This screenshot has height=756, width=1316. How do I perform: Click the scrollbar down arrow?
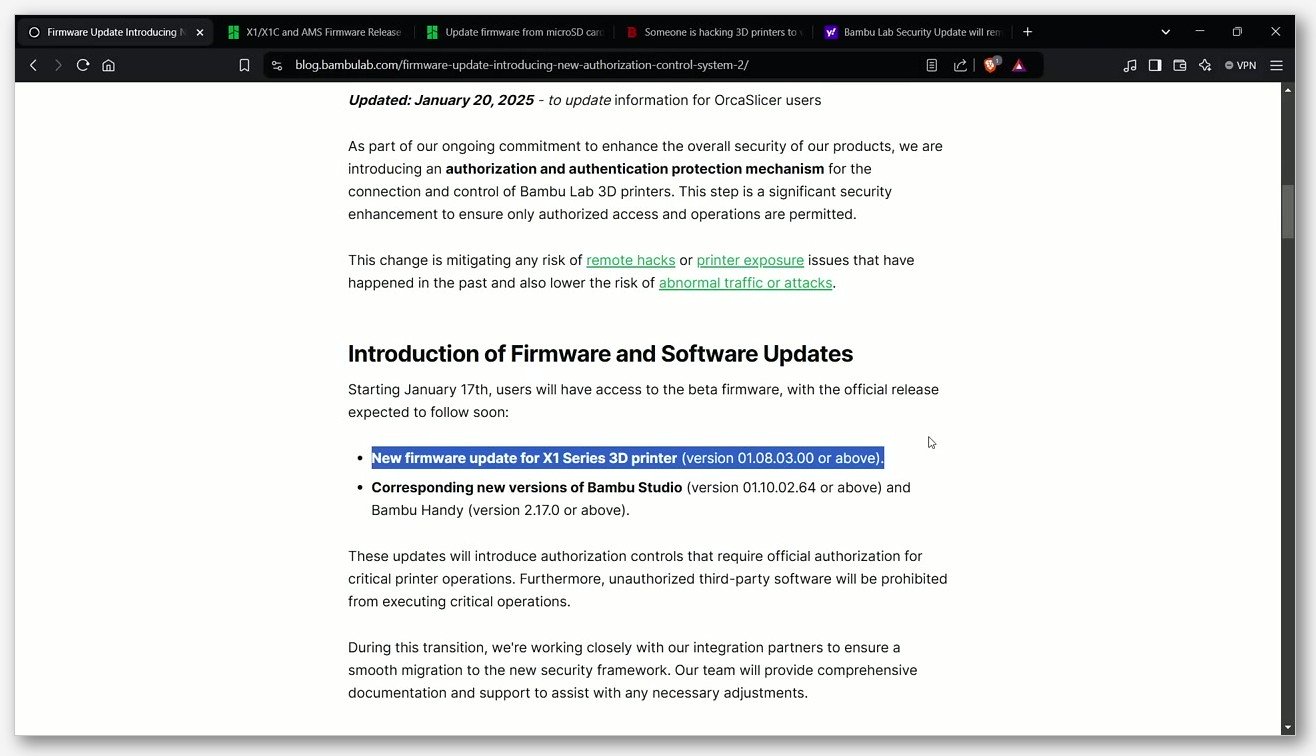point(1288,727)
